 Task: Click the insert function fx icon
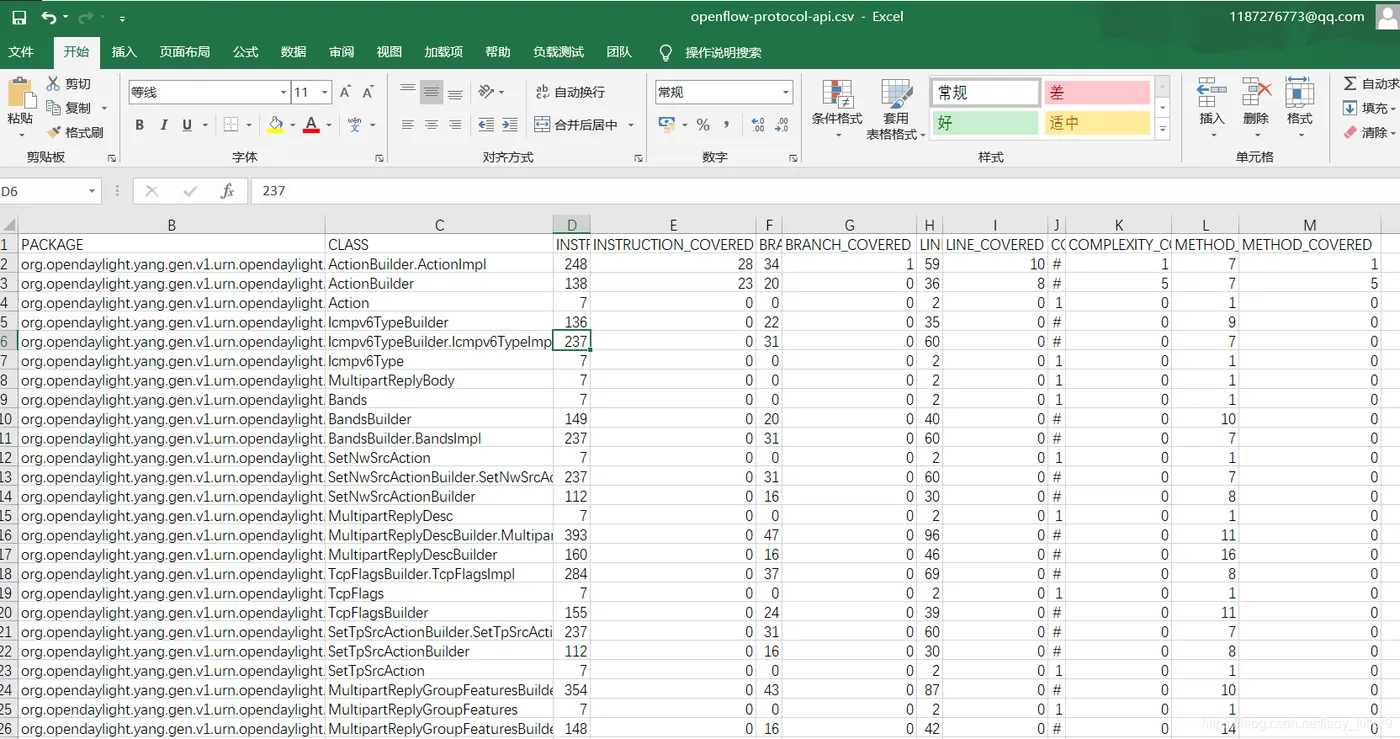click(227, 190)
